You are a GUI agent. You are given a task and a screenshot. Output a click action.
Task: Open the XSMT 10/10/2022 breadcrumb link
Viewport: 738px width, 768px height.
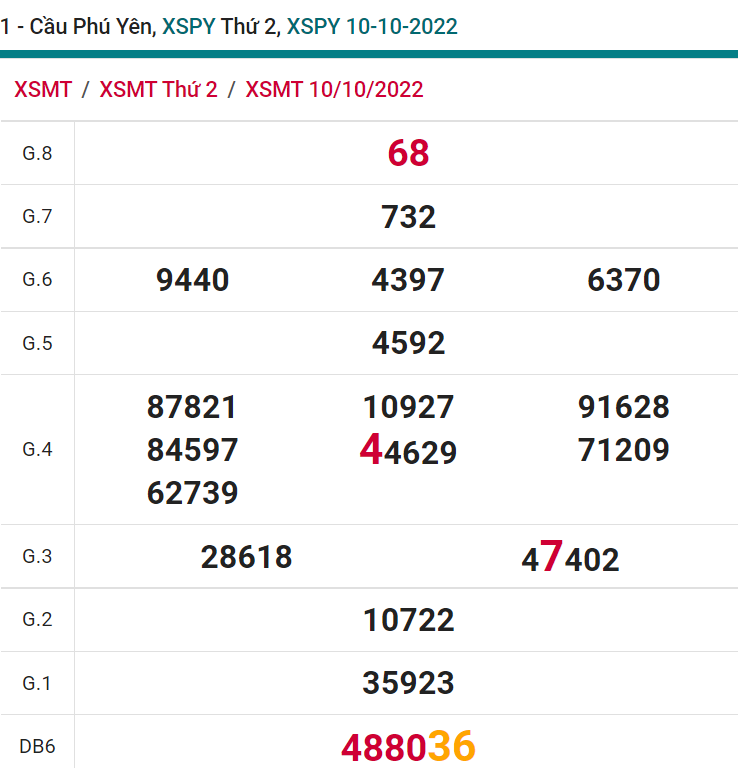click(334, 89)
